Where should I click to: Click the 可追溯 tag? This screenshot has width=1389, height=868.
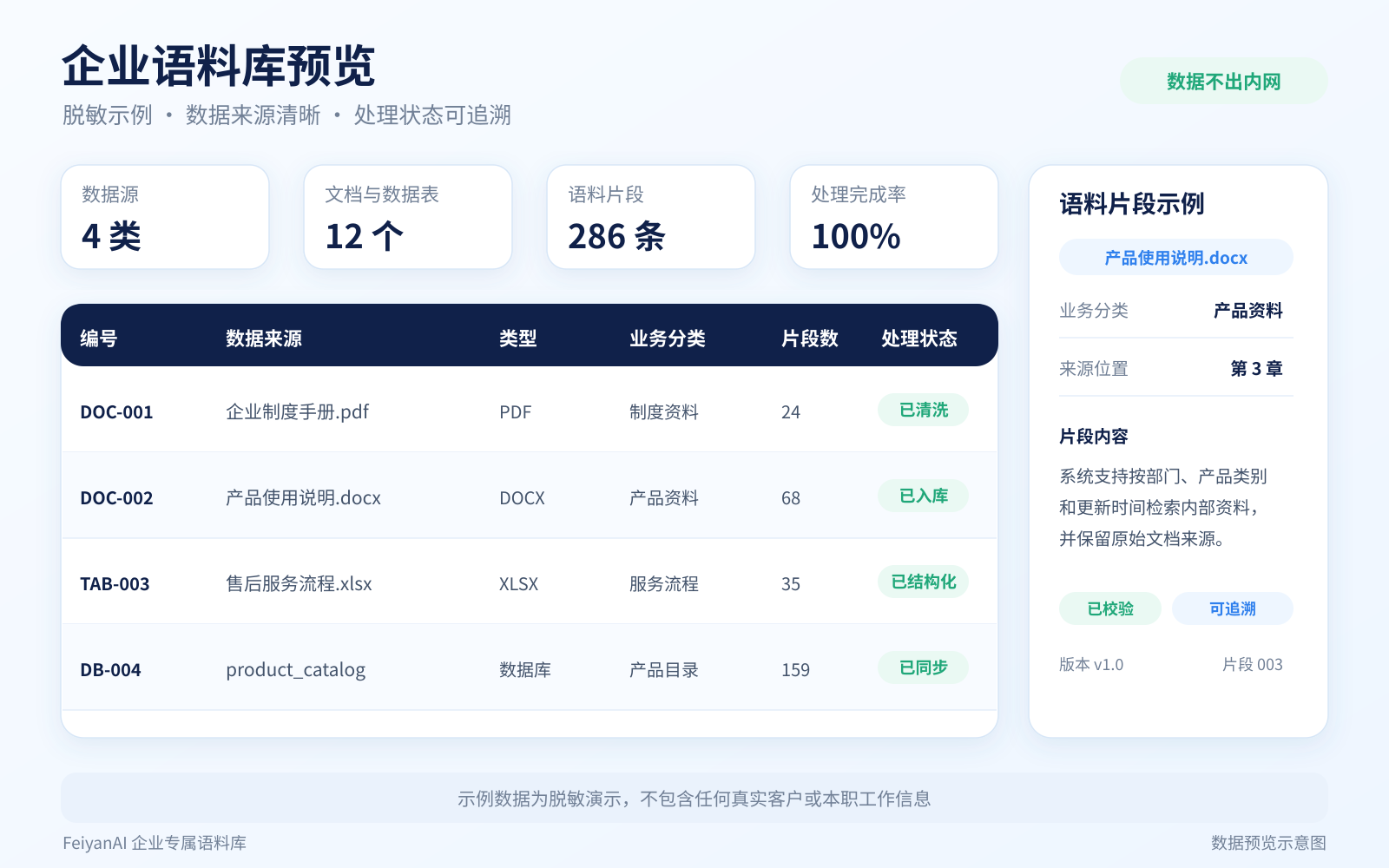click(1233, 608)
